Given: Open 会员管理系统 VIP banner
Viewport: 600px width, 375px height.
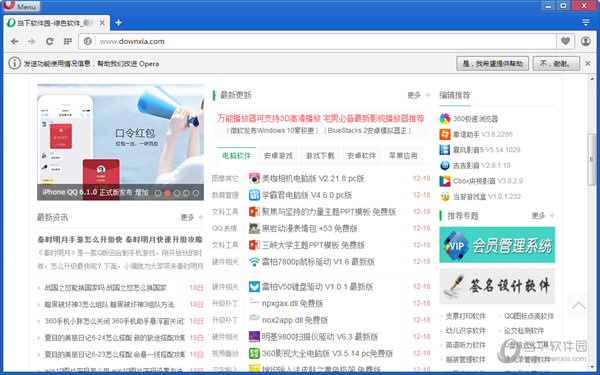Looking at the screenshot, I should tap(497, 245).
